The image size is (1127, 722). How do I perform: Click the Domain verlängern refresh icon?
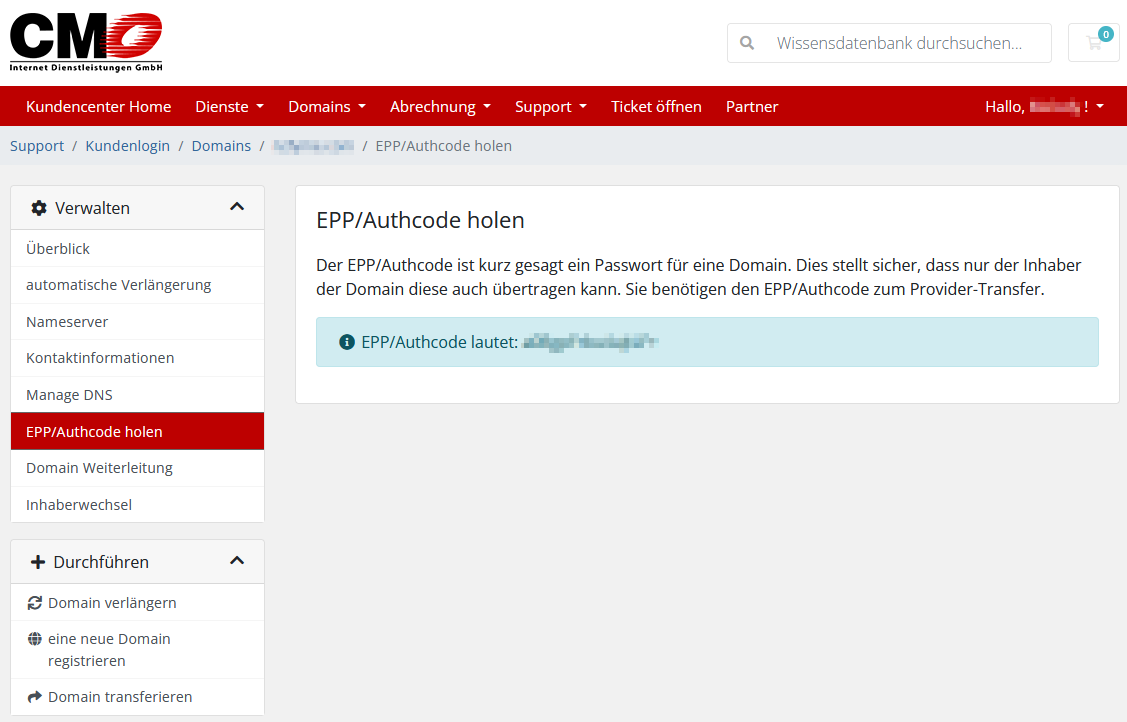(x=35, y=603)
